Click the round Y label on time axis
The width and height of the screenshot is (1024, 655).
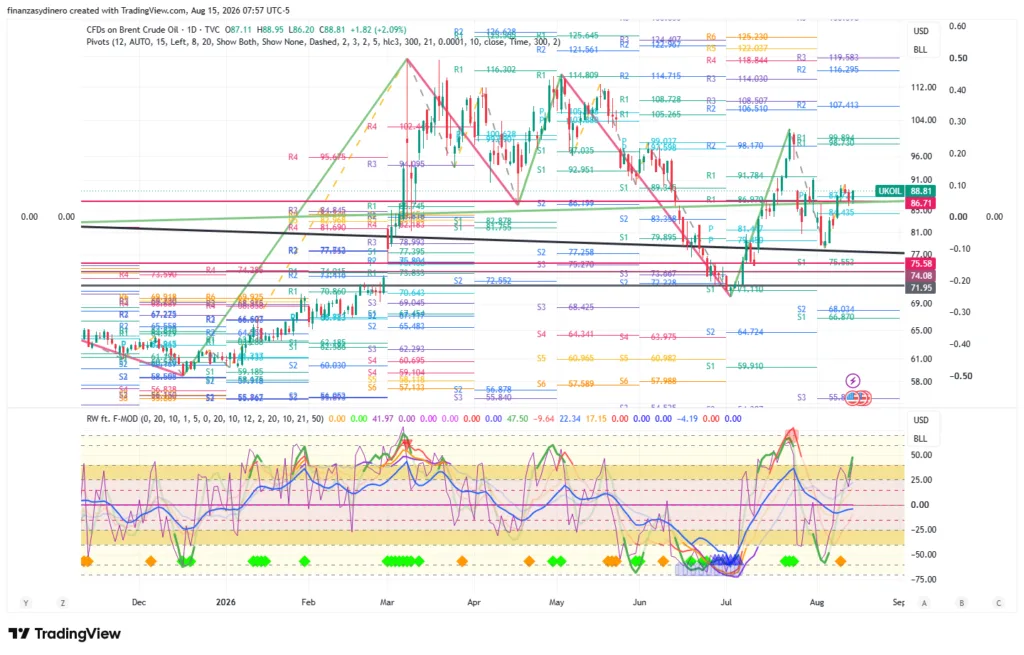[25, 603]
